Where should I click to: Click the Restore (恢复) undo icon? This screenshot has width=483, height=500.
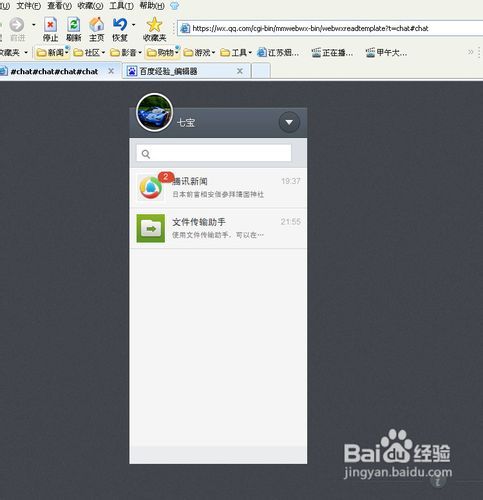click(x=120, y=25)
